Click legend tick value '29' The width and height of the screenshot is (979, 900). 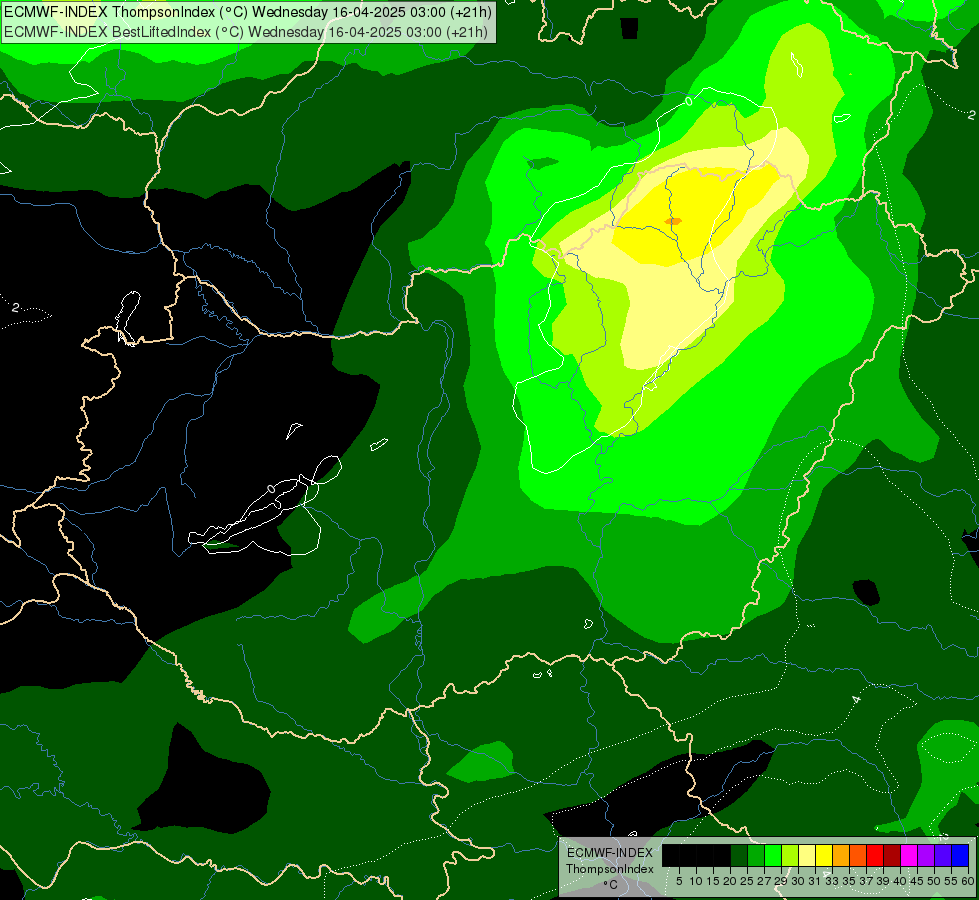[x=781, y=881]
